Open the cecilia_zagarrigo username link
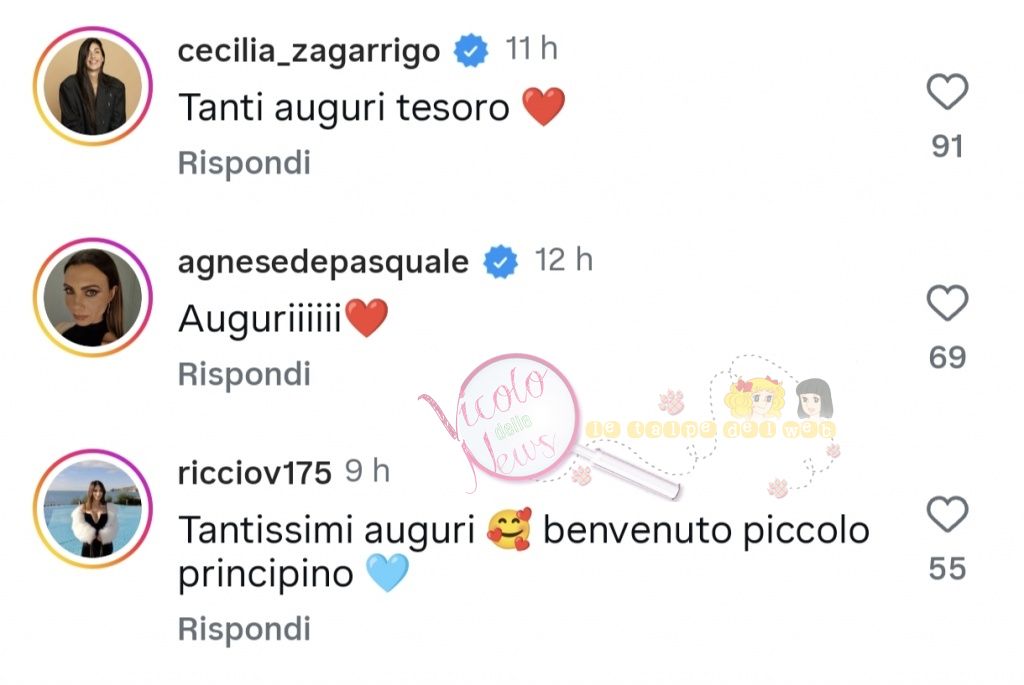The height and width of the screenshot is (685, 1024). [309, 52]
